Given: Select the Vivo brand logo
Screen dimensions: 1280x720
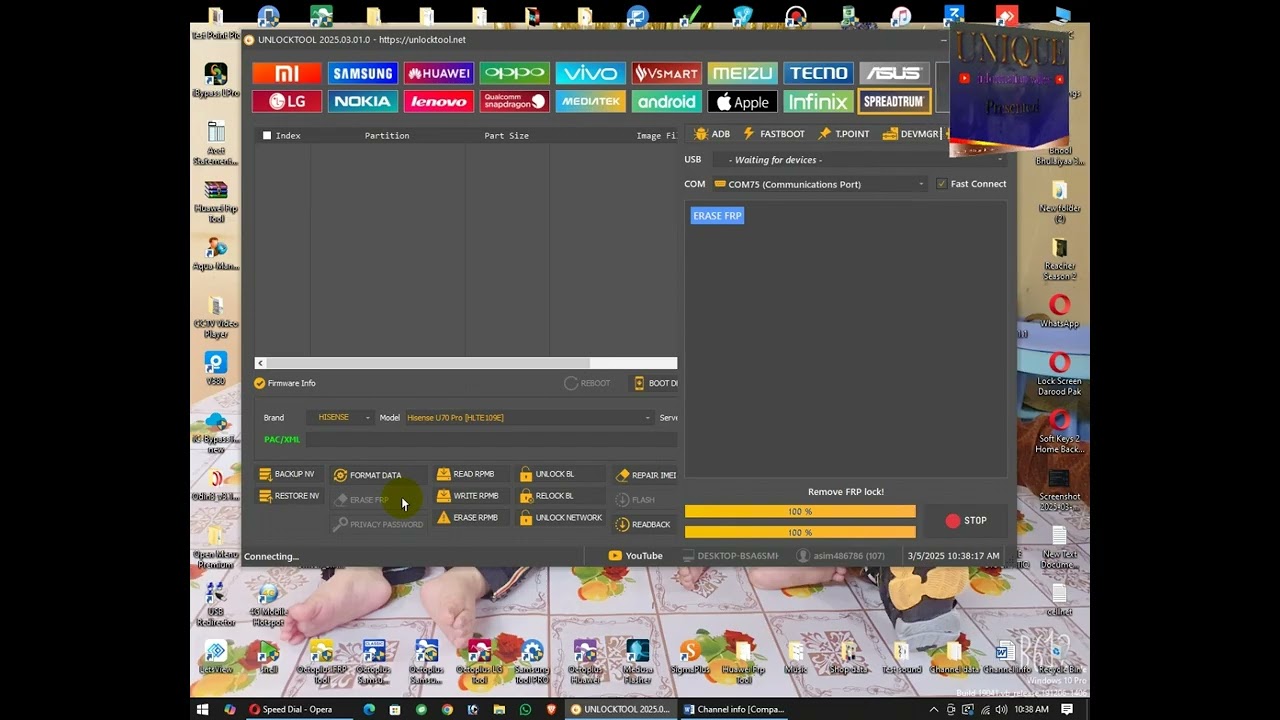Looking at the screenshot, I should [x=591, y=73].
